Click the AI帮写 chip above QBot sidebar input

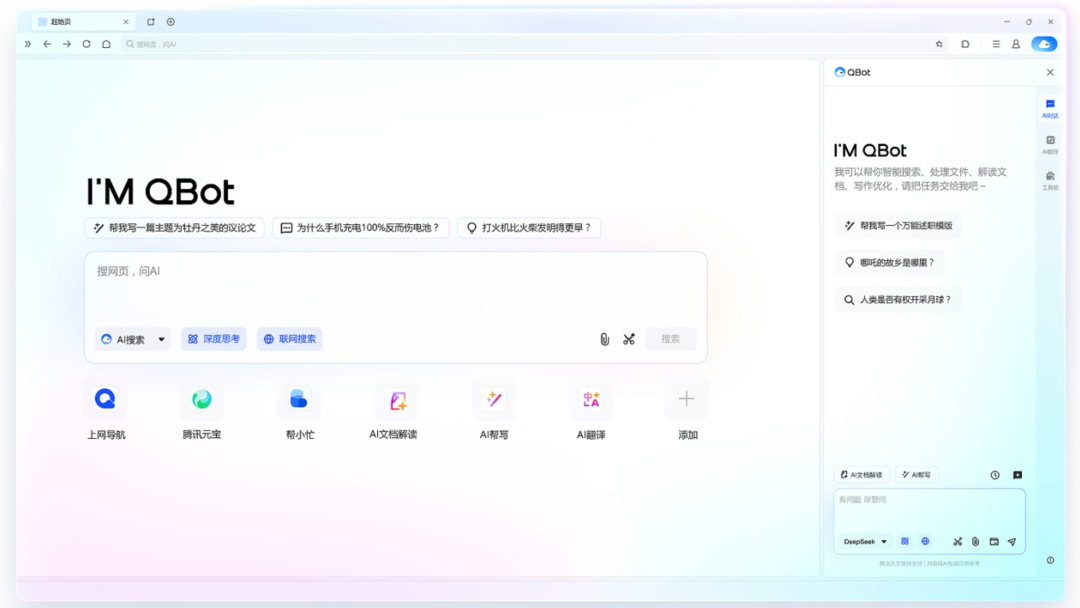point(917,475)
